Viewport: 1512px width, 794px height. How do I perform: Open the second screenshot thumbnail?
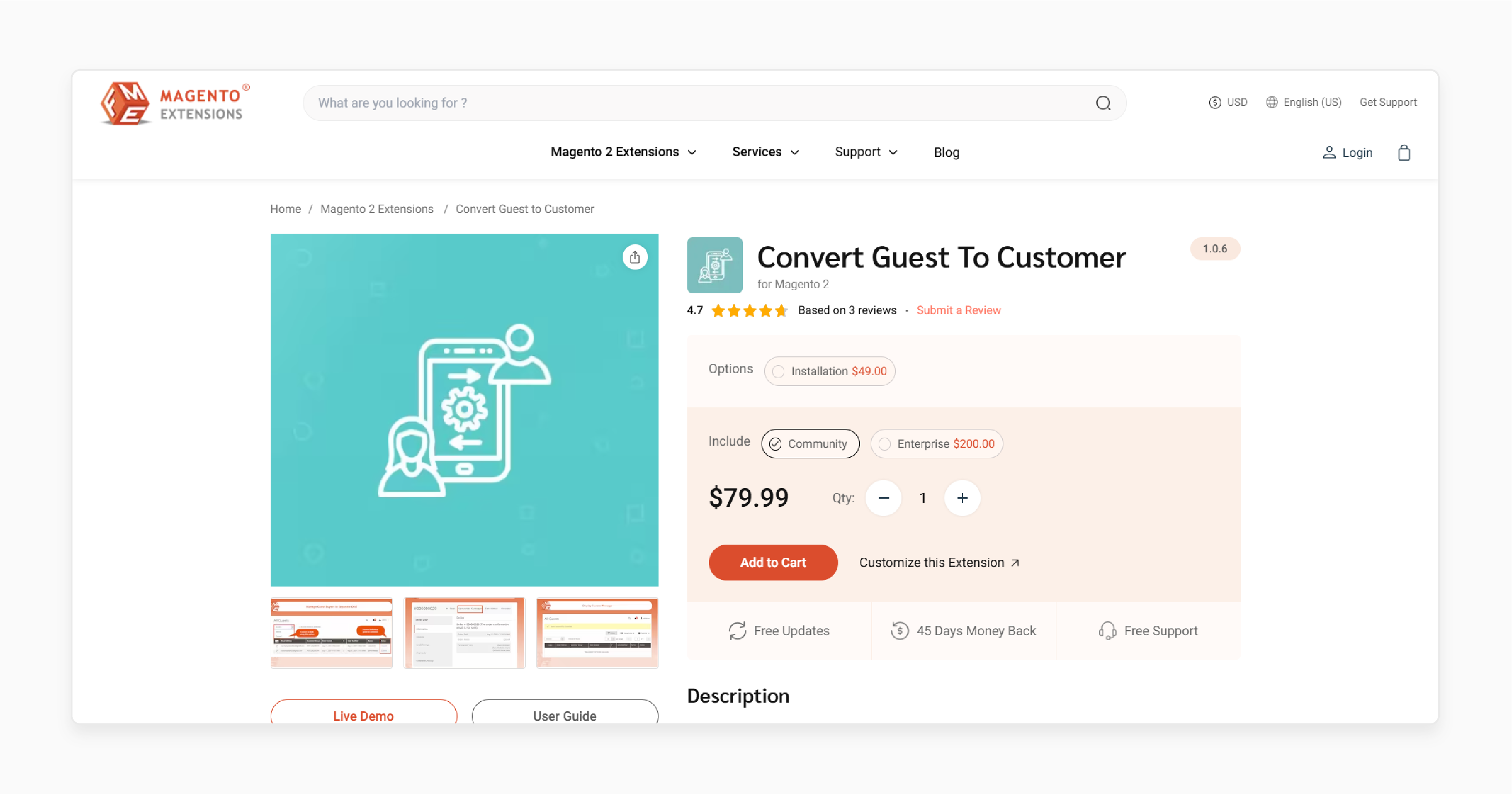pyautogui.click(x=464, y=633)
